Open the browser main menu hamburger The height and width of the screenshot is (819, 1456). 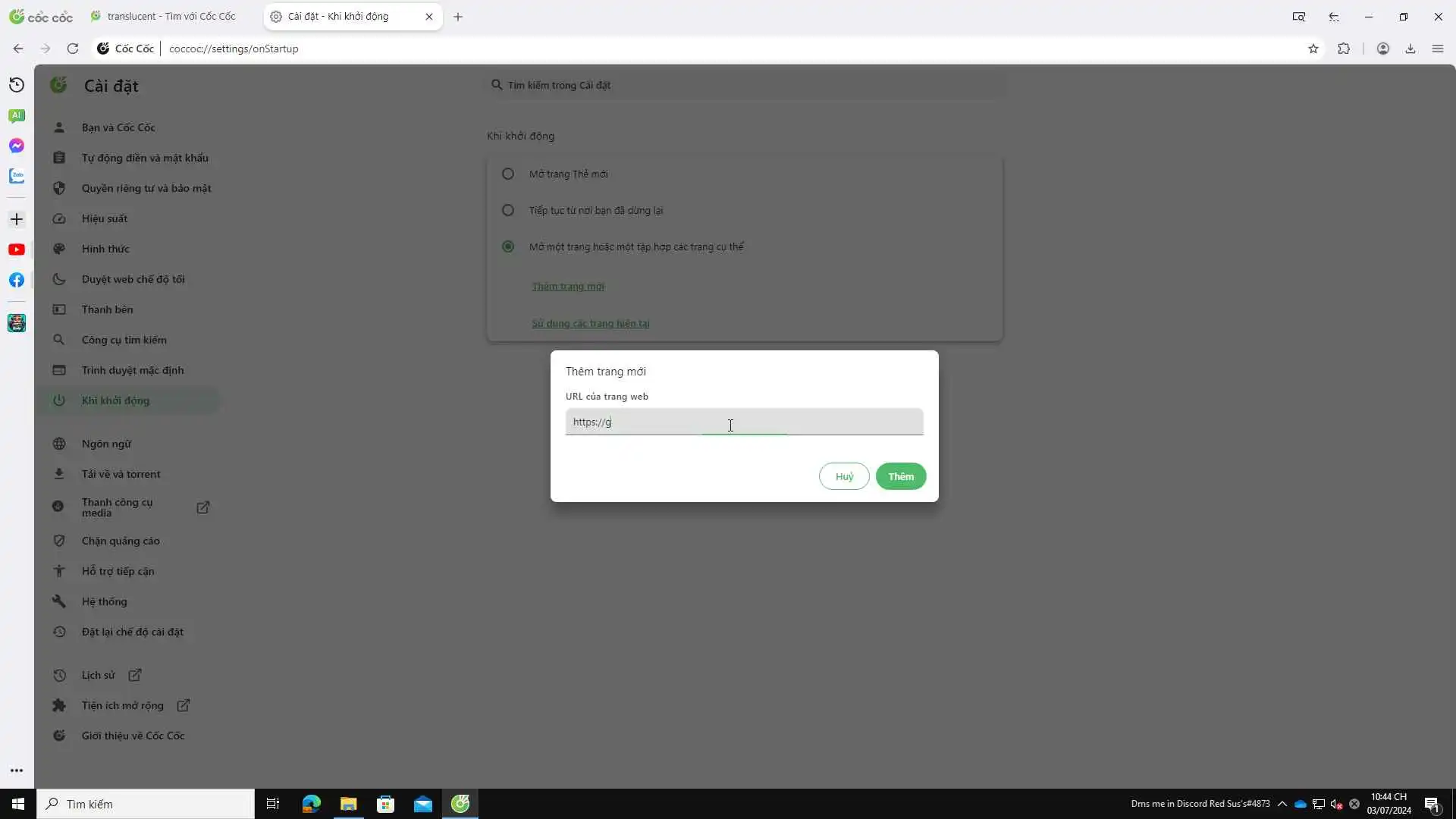point(1438,49)
